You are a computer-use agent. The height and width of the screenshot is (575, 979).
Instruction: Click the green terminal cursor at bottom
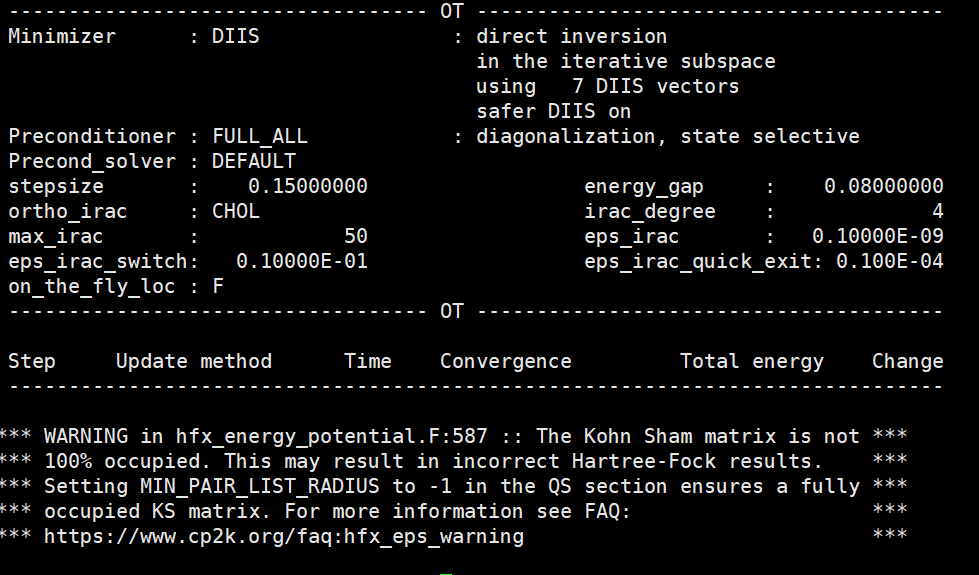tap(446, 572)
